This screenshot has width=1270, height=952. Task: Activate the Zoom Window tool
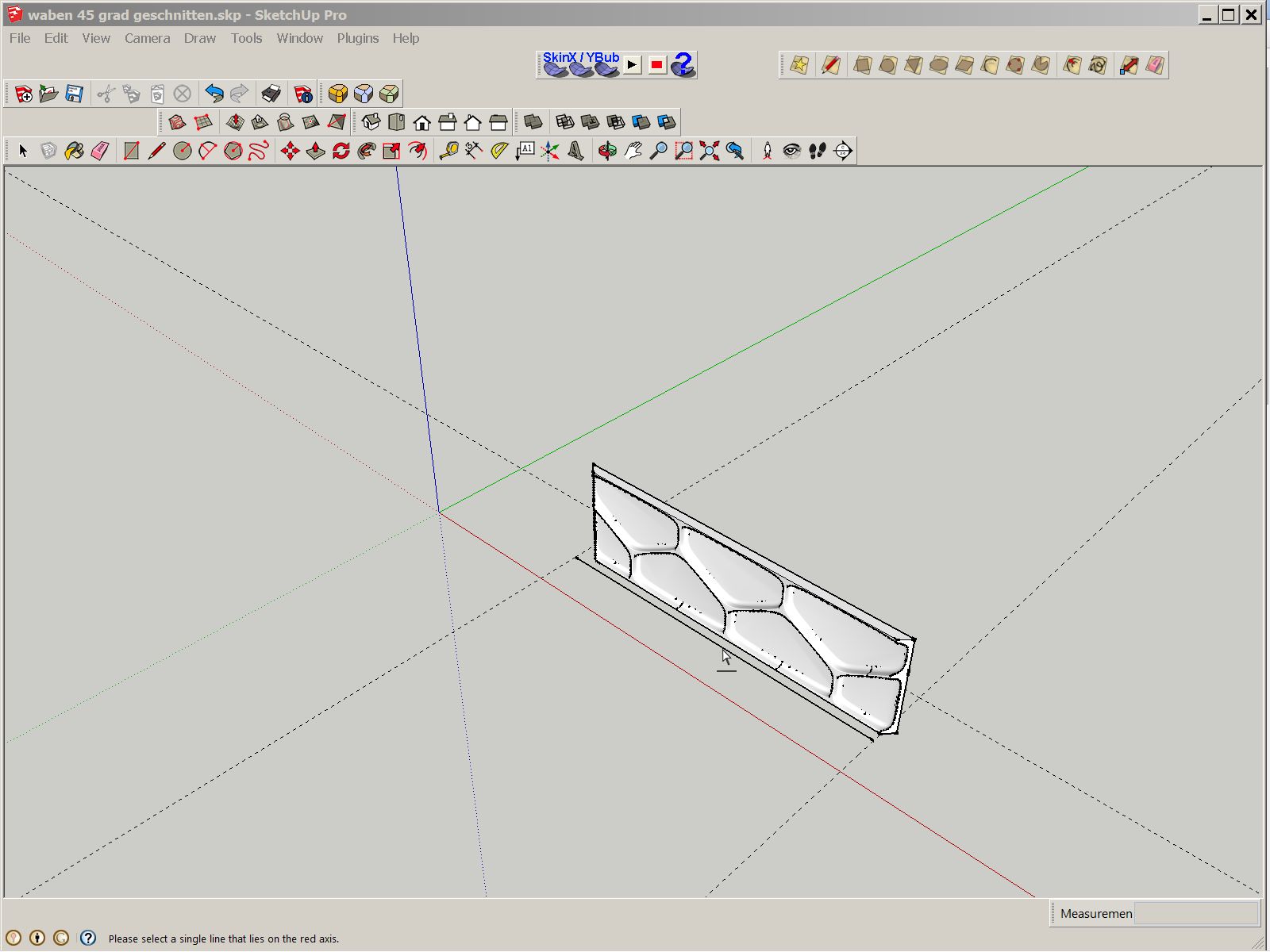pos(683,151)
